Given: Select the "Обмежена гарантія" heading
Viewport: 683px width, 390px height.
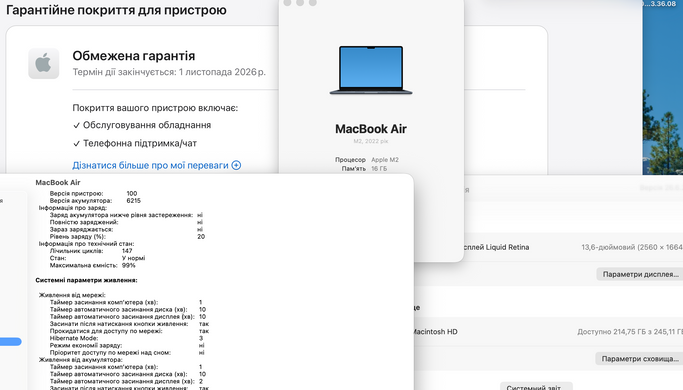Looking at the screenshot, I should 134,56.
